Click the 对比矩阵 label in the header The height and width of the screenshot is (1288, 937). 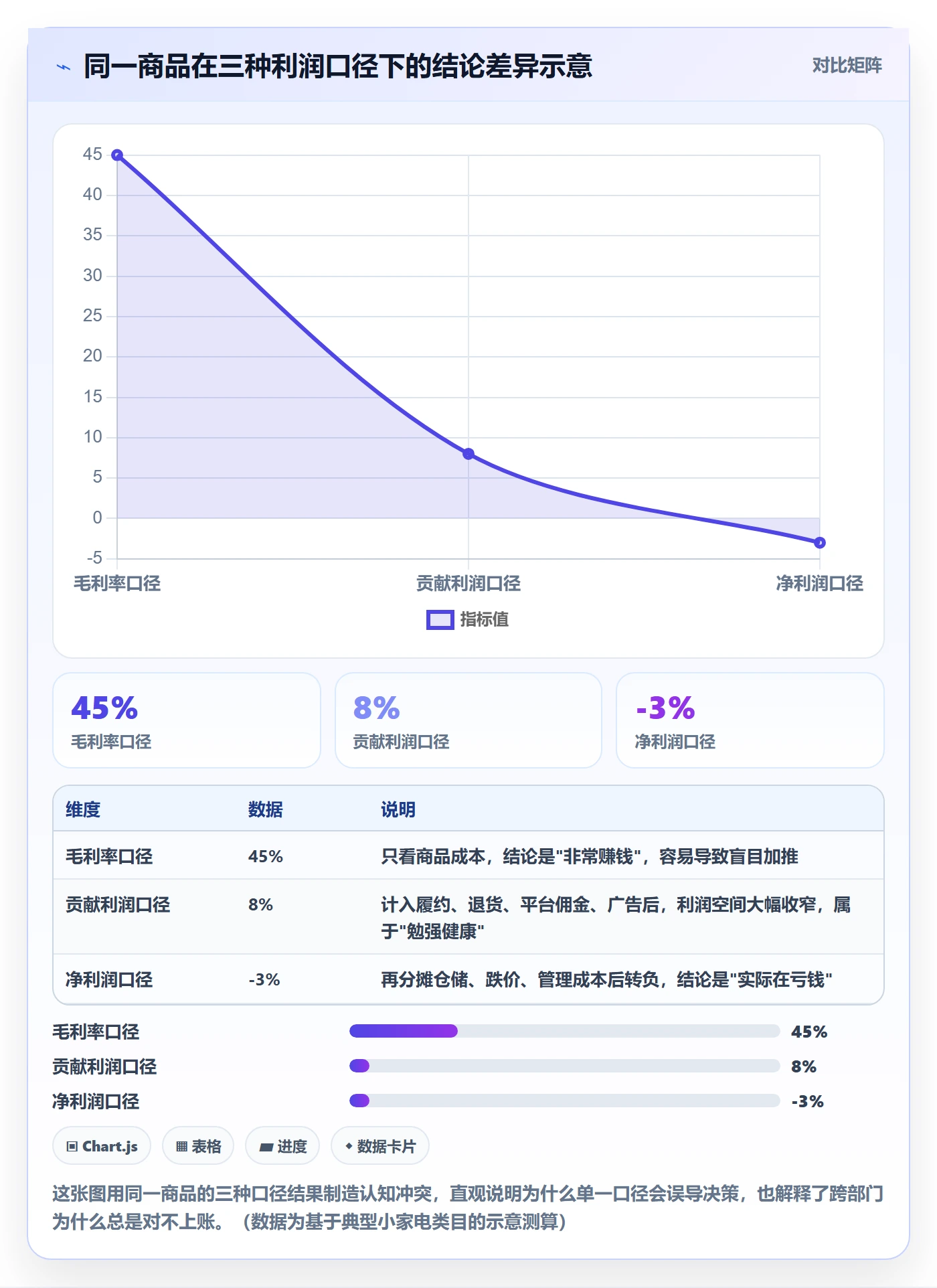click(x=847, y=66)
